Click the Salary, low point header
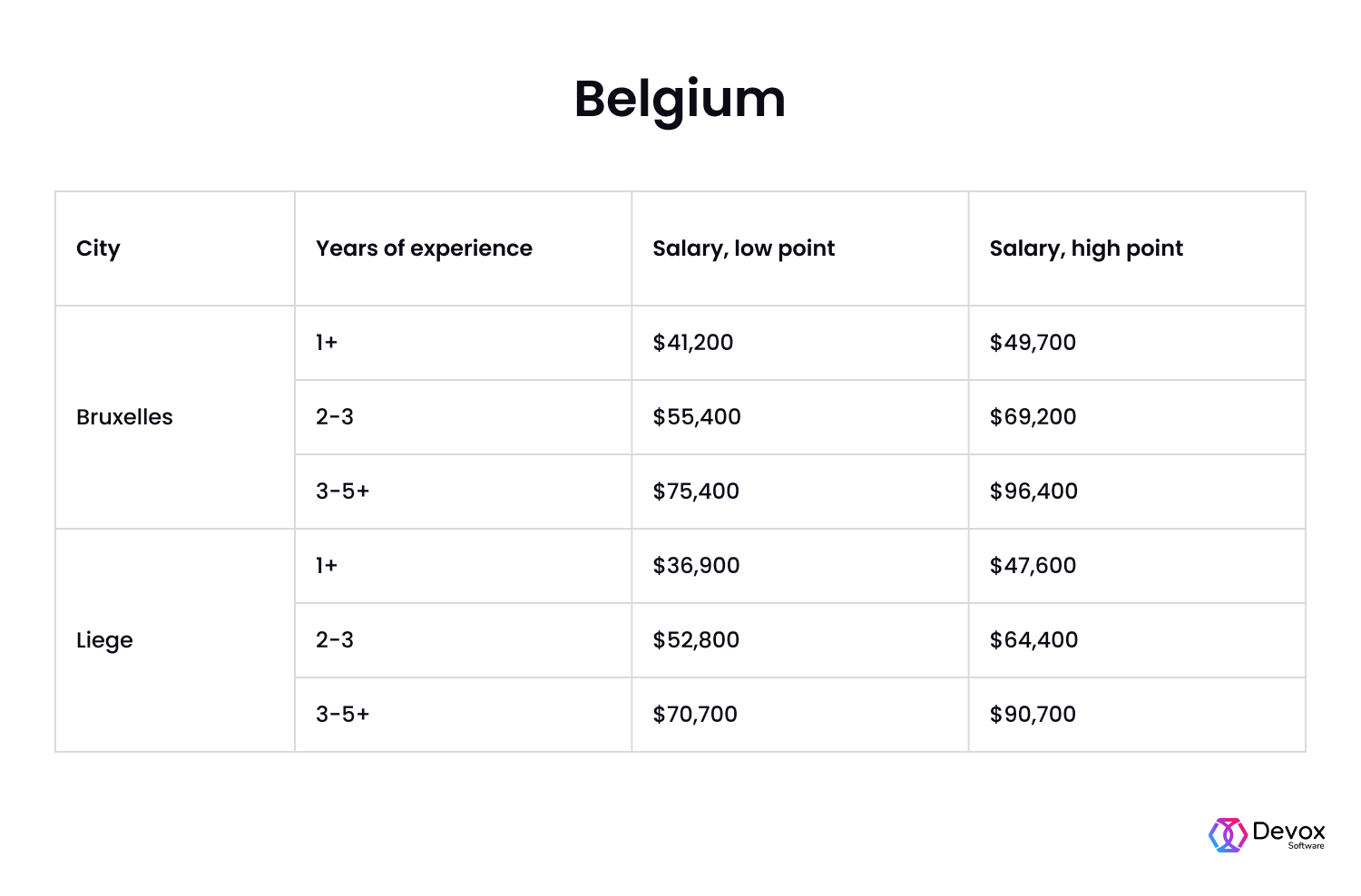1361x896 pixels. point(743,248)
